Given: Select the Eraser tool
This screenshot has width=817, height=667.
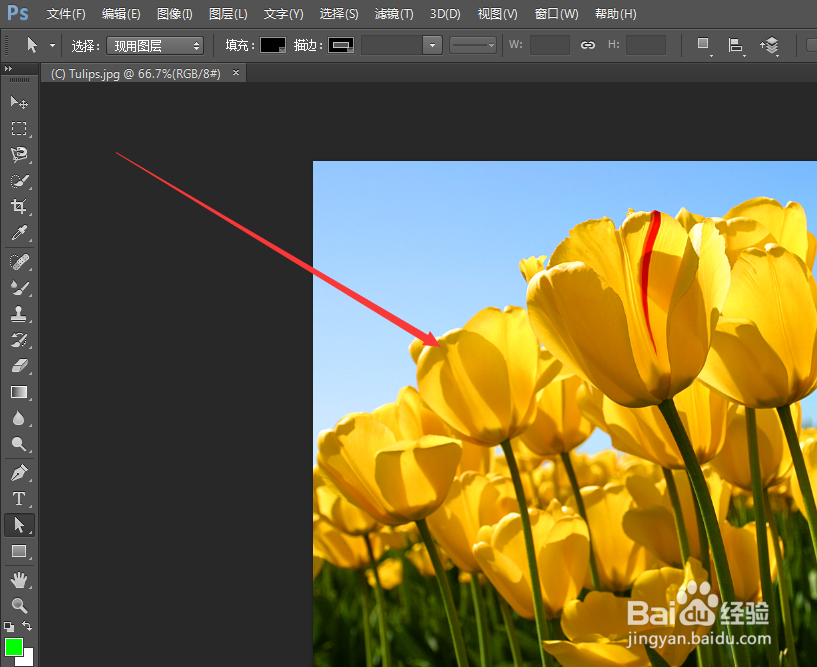Looking at the screenshot, I should point(19,366).
